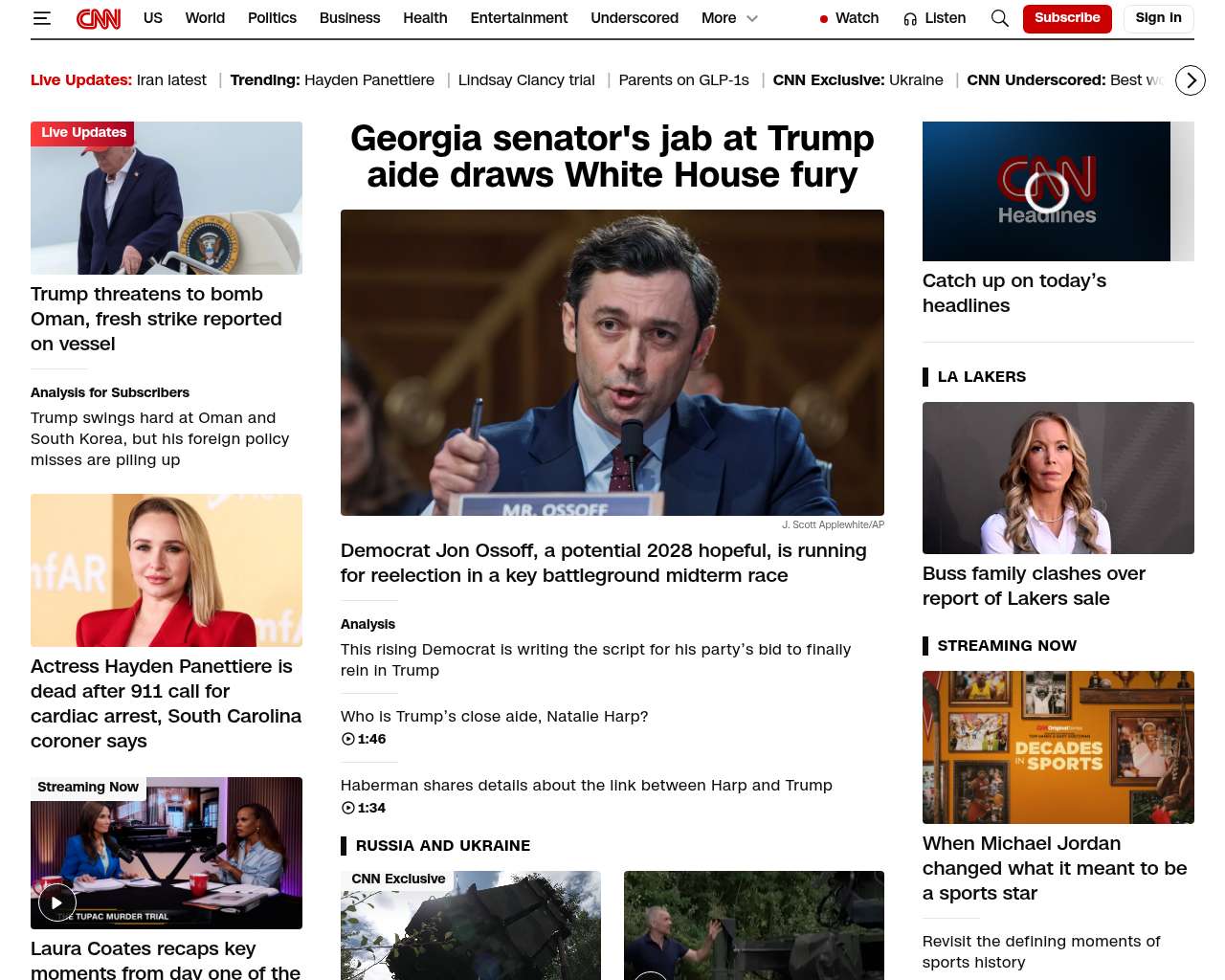Play the Tupac murder trial video
Viewport: 1225px width, 980px height.
(56, 902)
